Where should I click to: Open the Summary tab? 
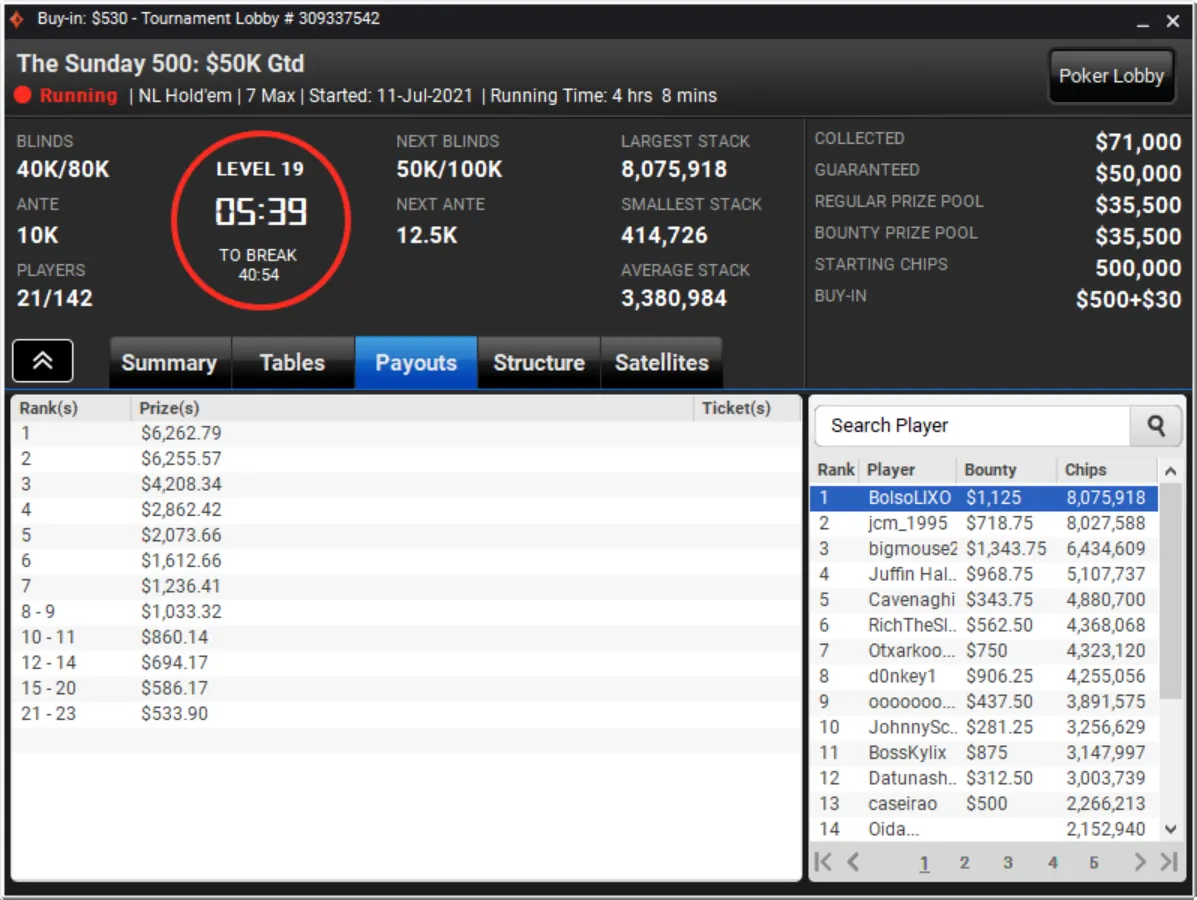169,363
